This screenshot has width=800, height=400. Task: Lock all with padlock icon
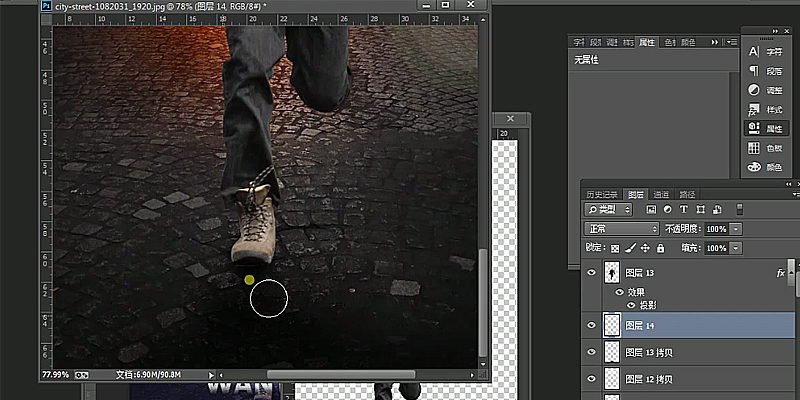click(x=661, y=248)
